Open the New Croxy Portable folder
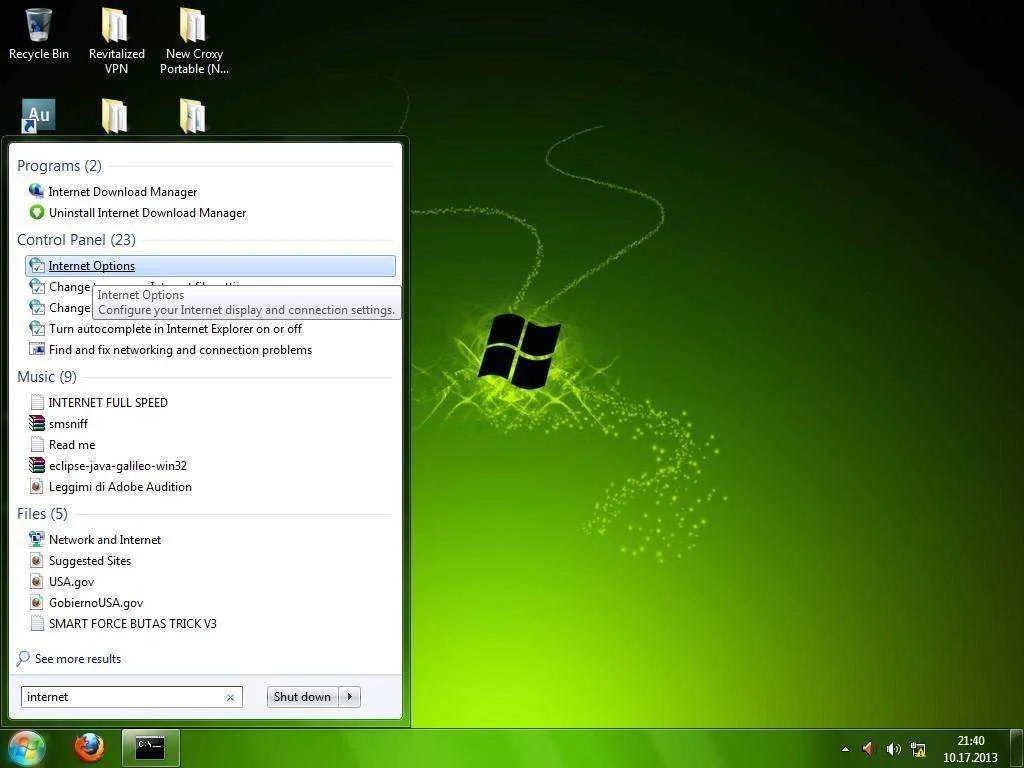This screenshot has width=1024, height=768. tap(193, 40)
